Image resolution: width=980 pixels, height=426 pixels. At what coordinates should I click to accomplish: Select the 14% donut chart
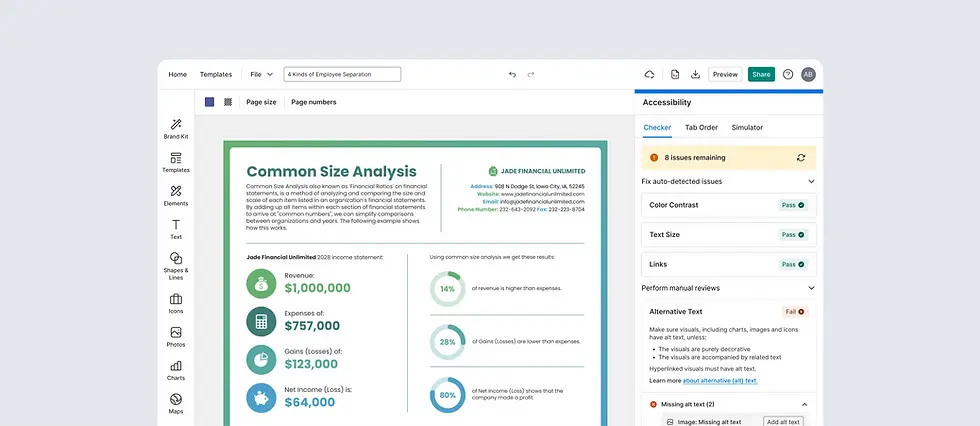[x=448, y=289]
